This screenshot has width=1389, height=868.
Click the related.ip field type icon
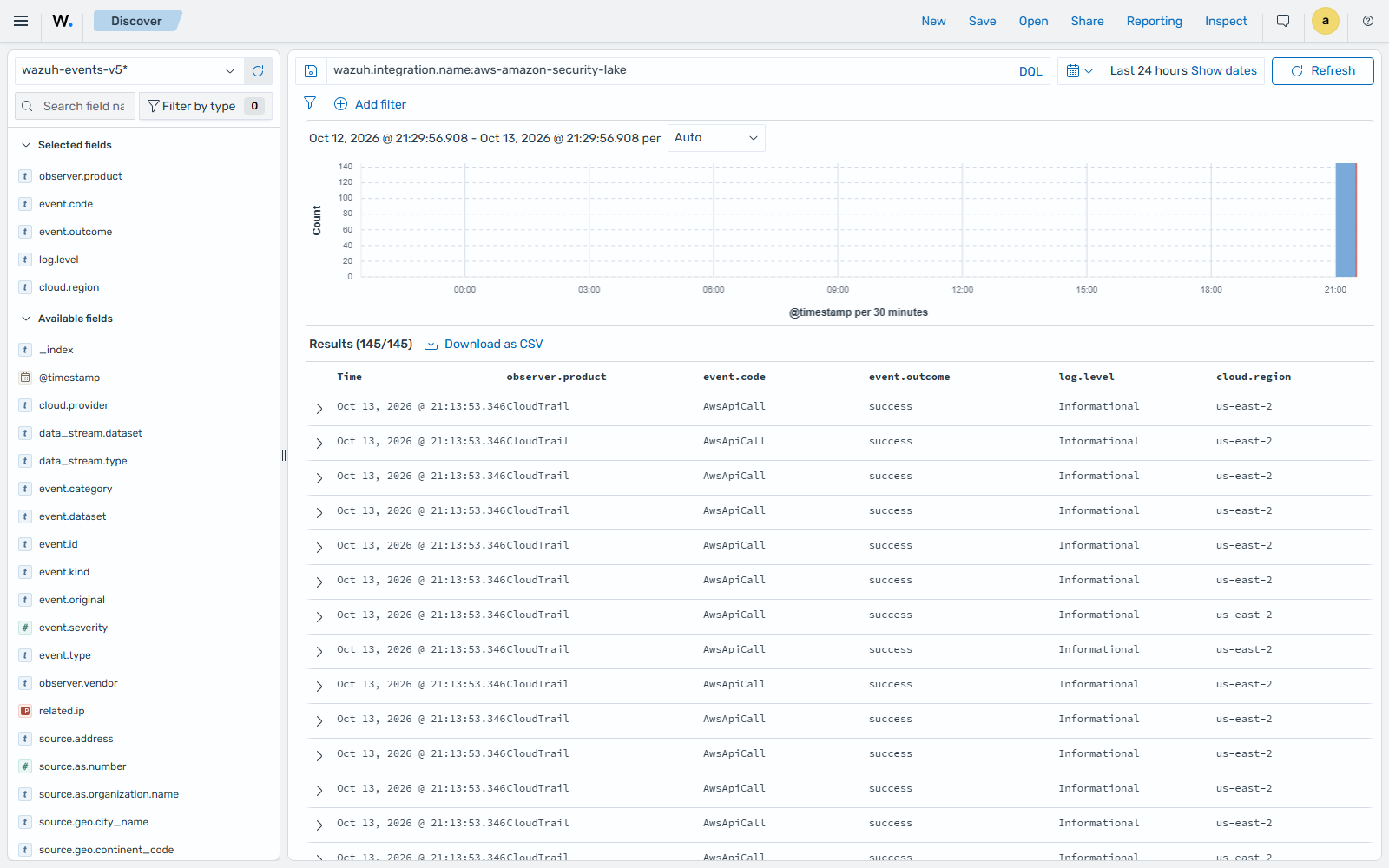pos(25,711)
